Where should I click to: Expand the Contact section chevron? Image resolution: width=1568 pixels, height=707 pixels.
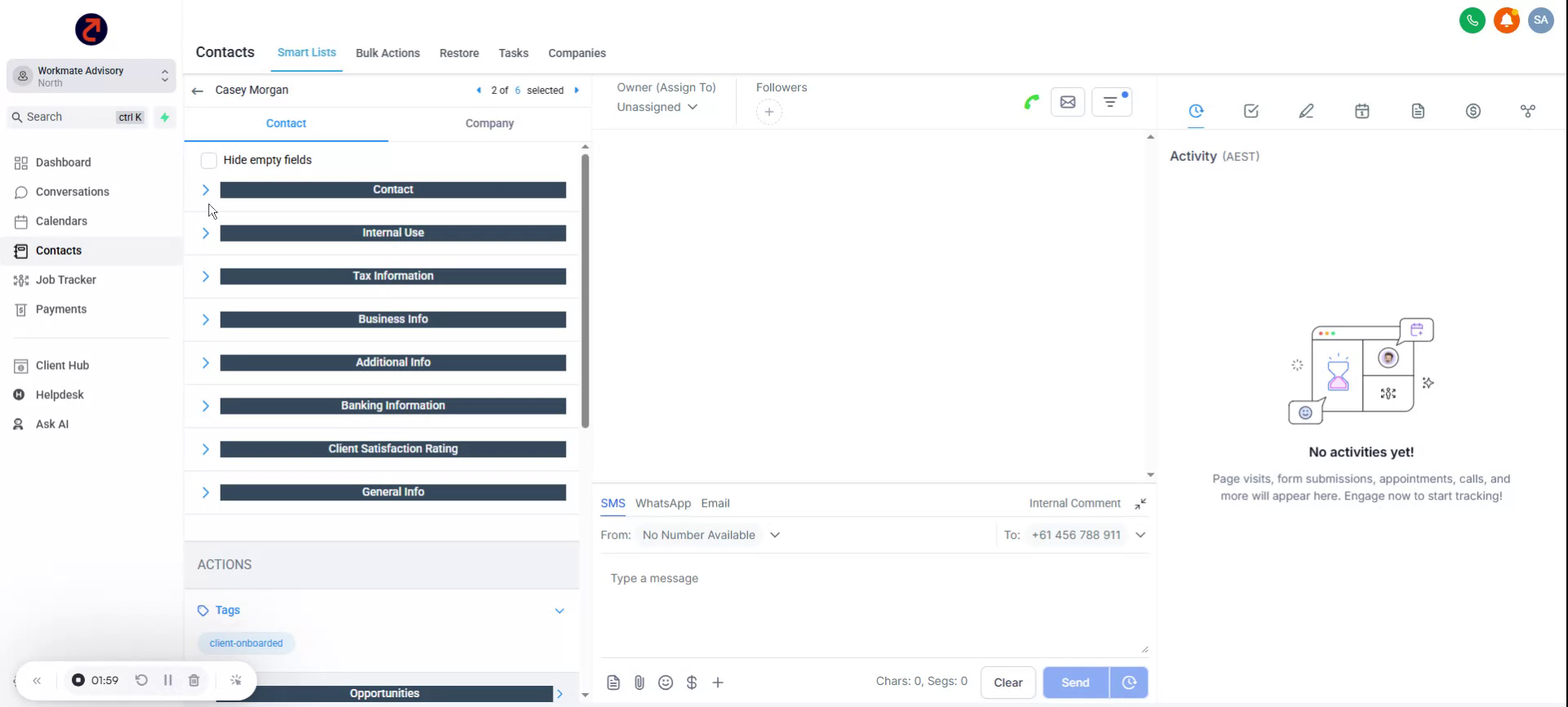[x=205, y=190]
